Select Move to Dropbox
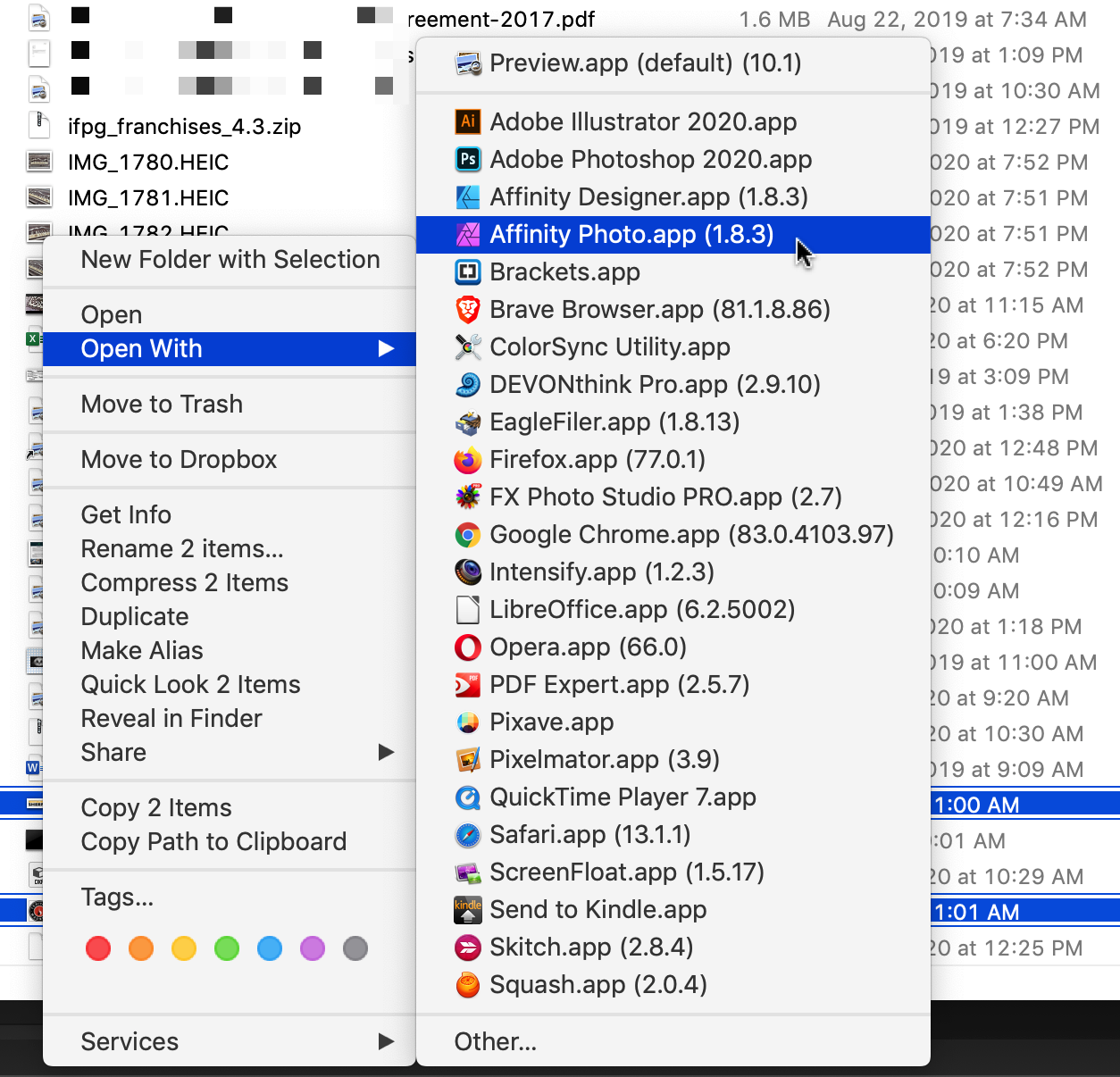 coord(230,460)
